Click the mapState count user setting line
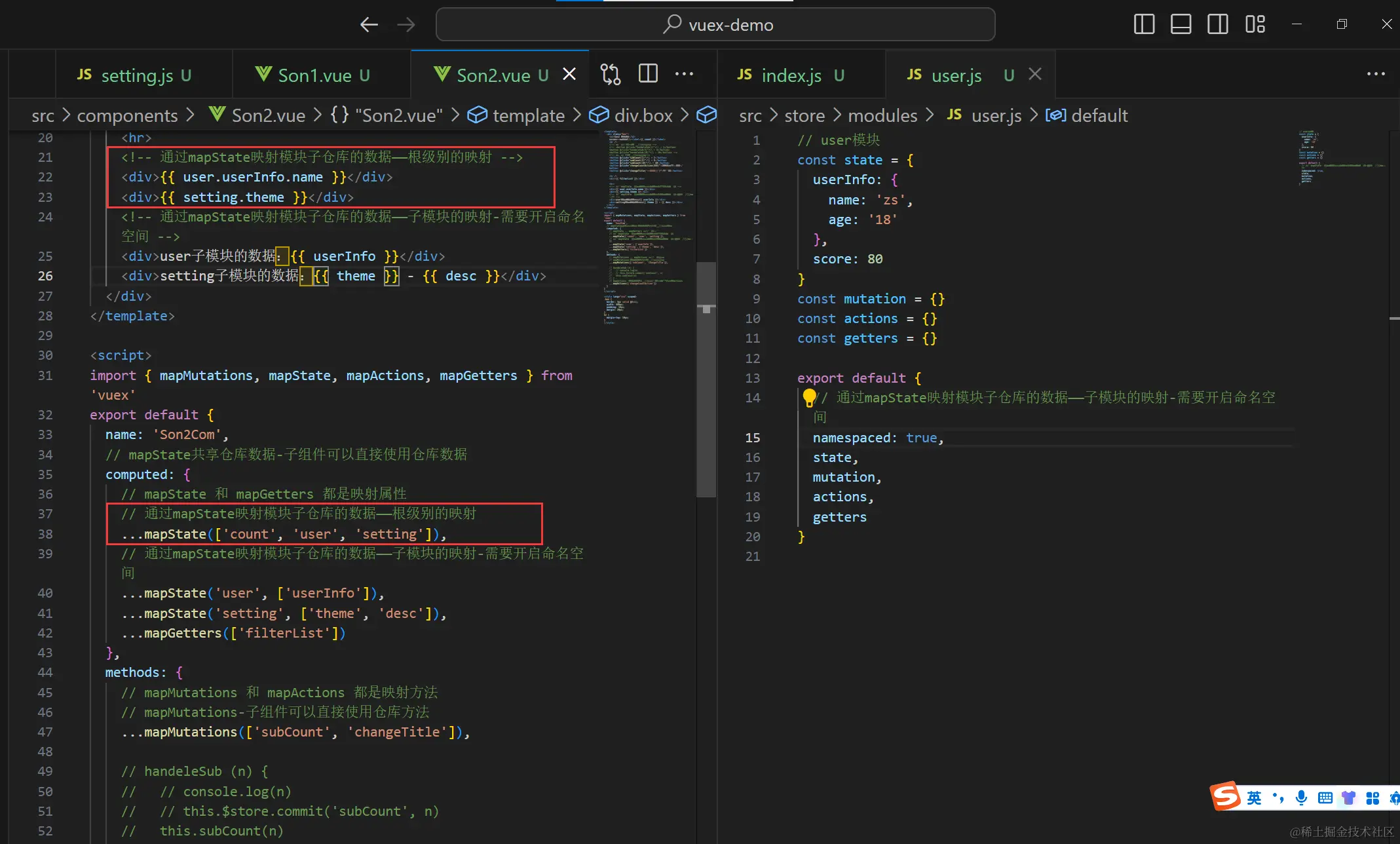This screenshot has width=1400, height=844. tap(284, 534)
